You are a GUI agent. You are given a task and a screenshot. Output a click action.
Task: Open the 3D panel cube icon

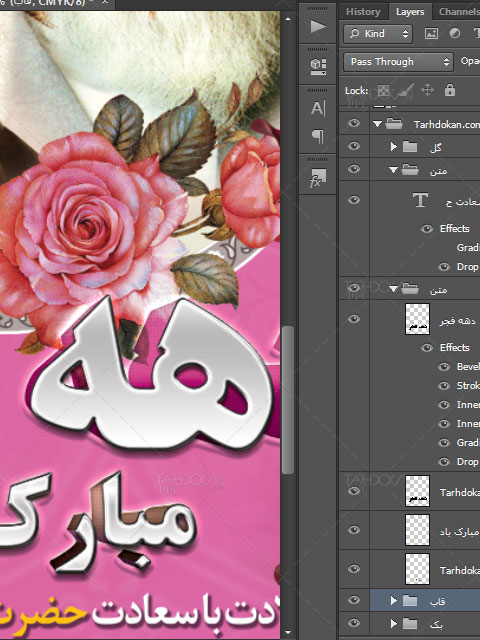[318, 66]
